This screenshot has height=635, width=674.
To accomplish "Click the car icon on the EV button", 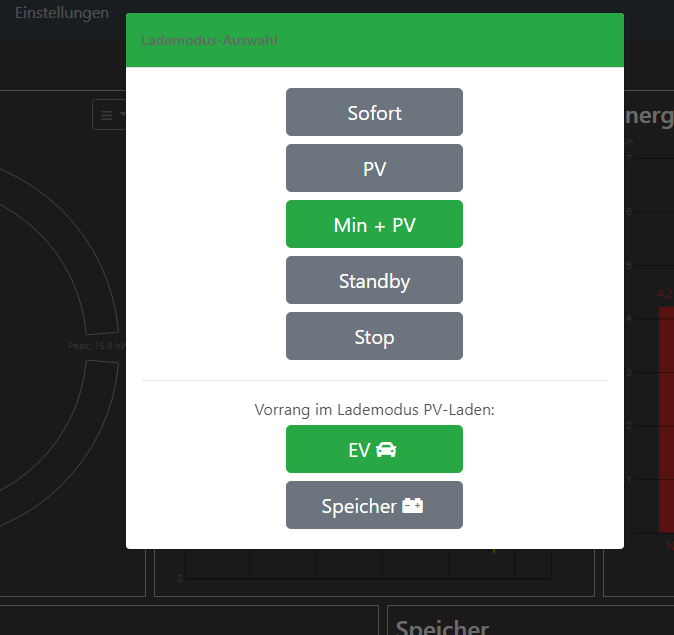I will pyautogui.click(x=387, y=450).
